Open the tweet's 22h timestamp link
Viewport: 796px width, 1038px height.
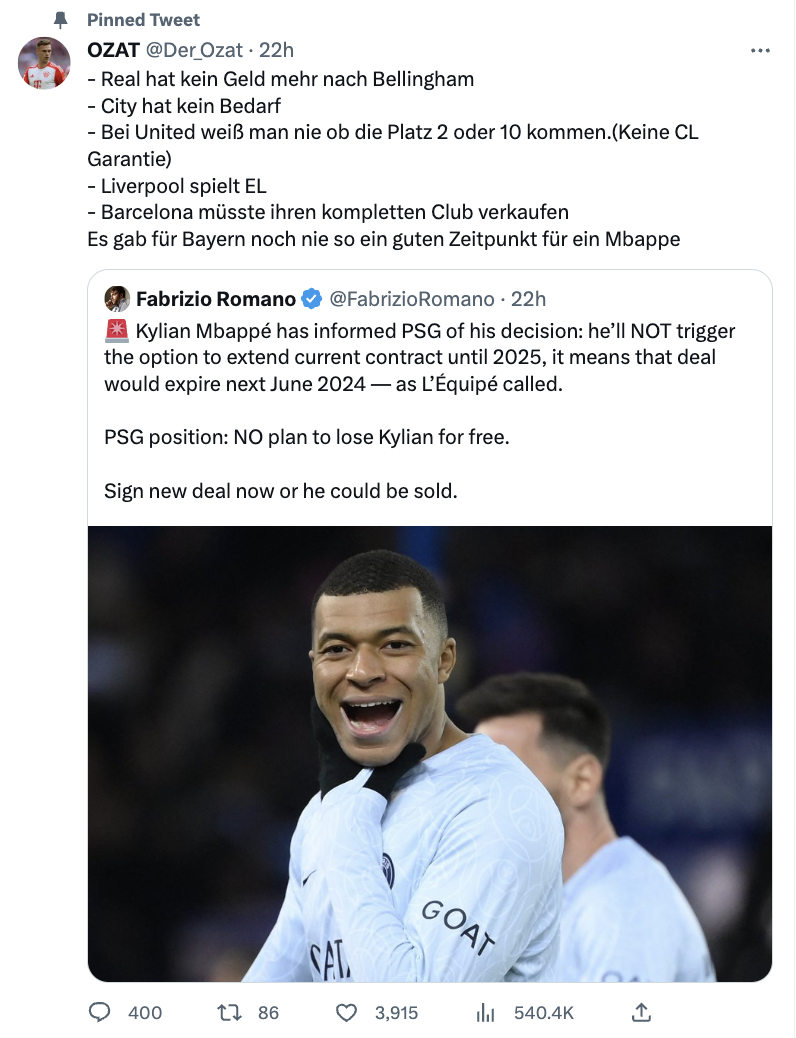tap(277, 50)
